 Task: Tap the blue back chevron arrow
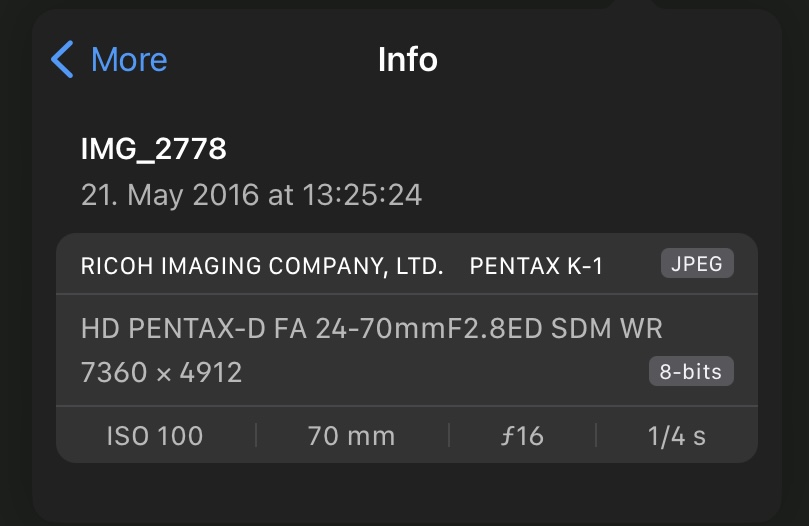click(62, 60)
